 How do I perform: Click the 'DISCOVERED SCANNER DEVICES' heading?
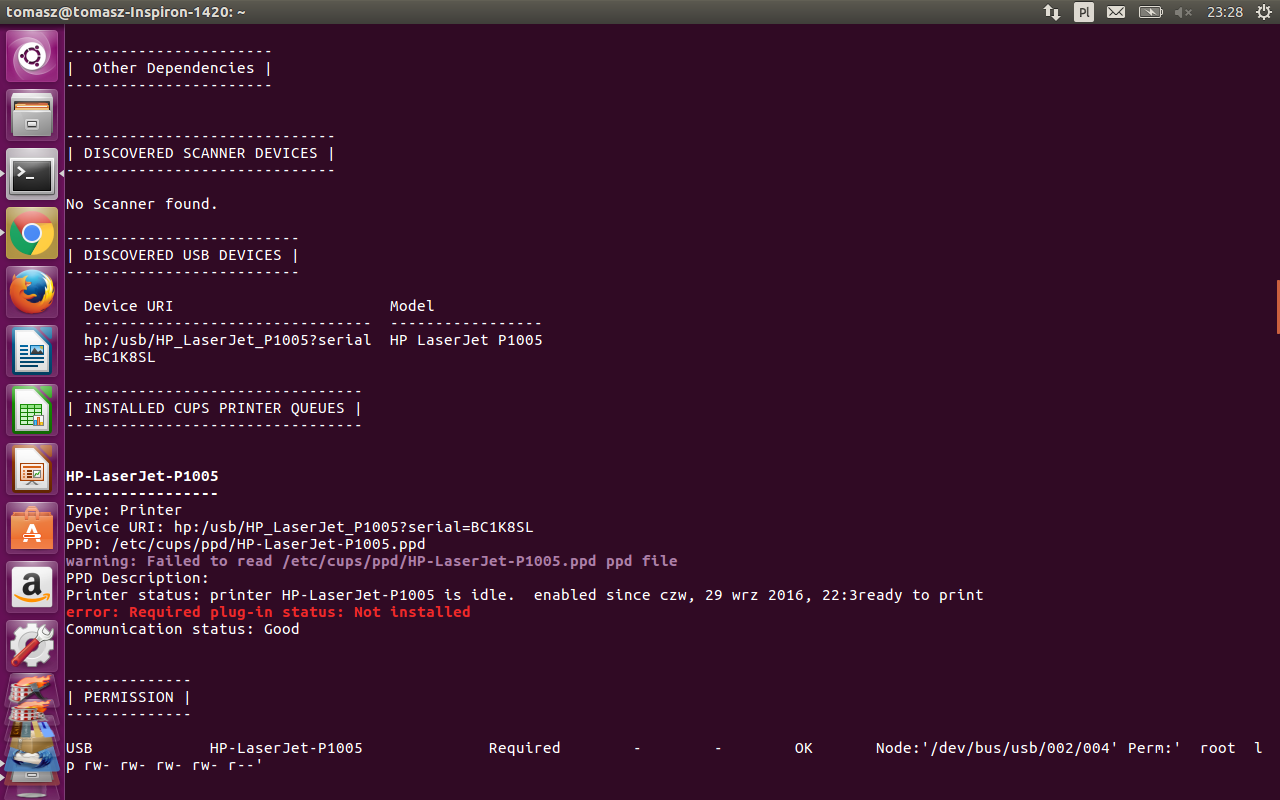[200, 153]
